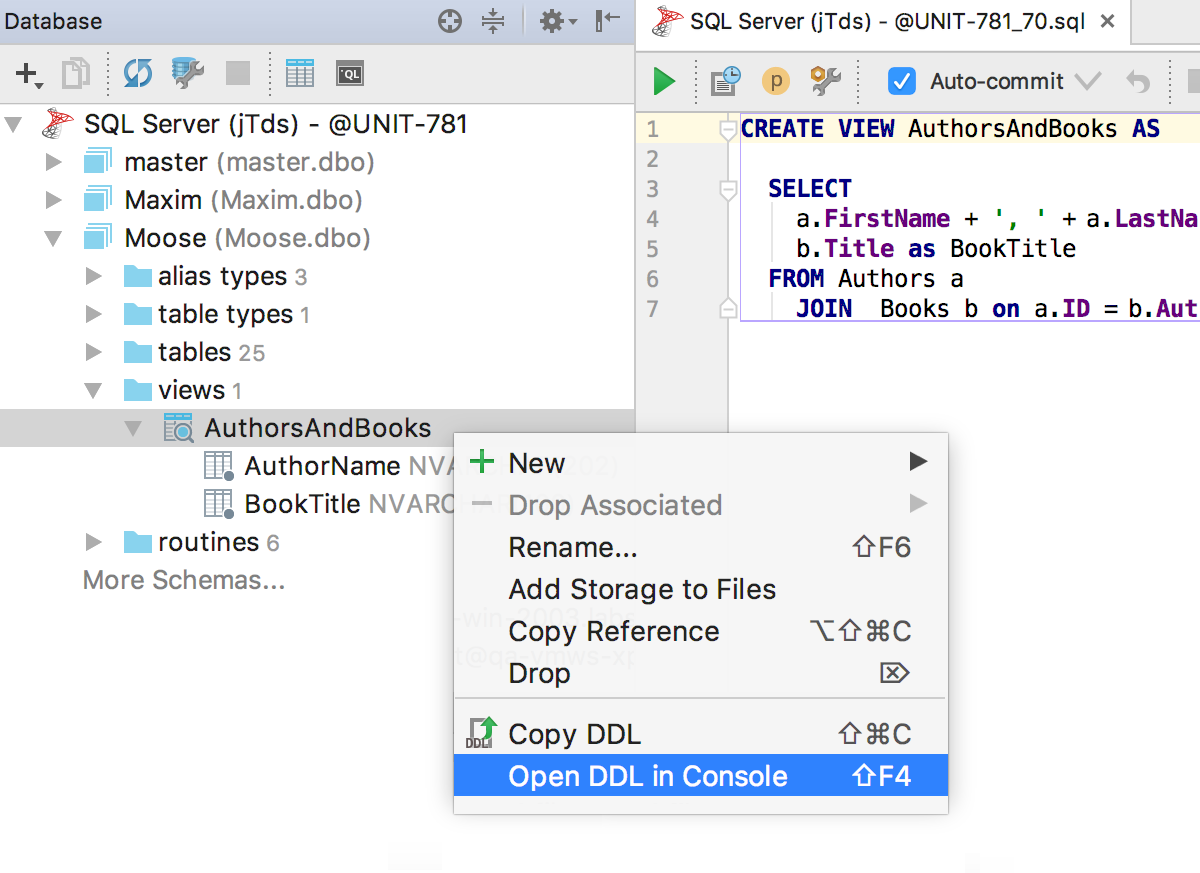Click the Duplicate data source icon
Viewport: 1200px width, 873px height.
(76, 73)
